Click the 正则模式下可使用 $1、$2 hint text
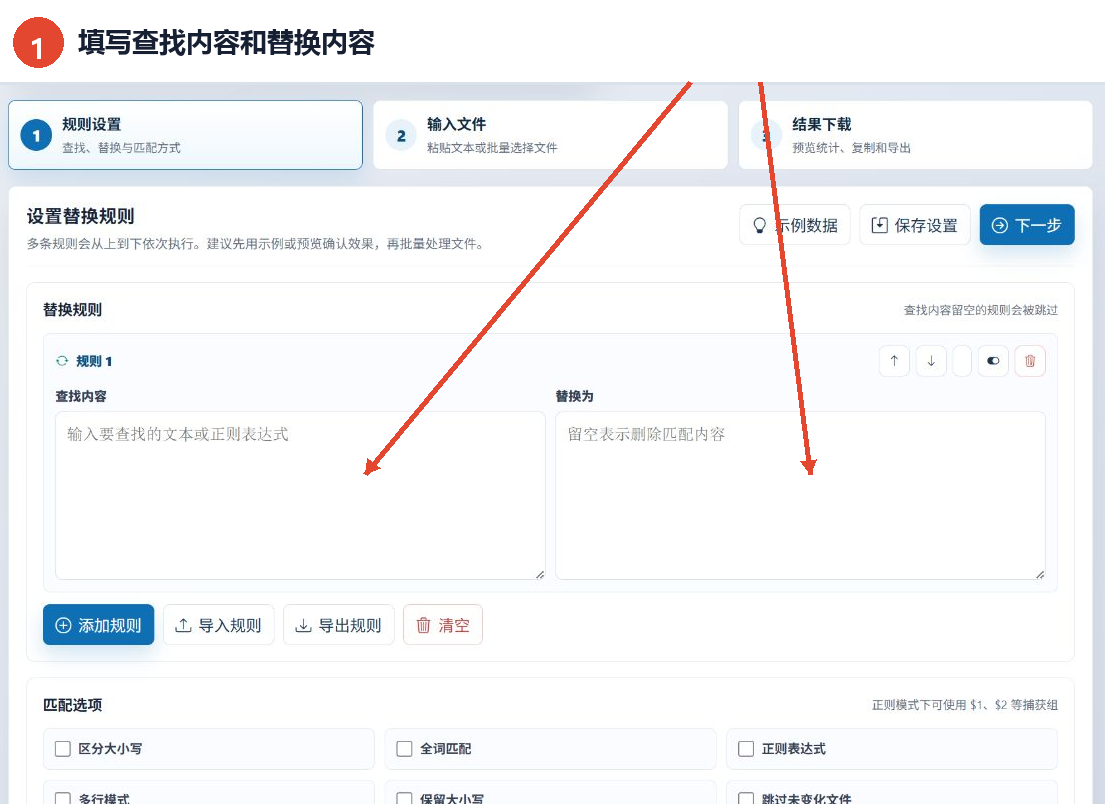Image resolution: width=1105 pixels, height=804 pixels. click(965, 705)
